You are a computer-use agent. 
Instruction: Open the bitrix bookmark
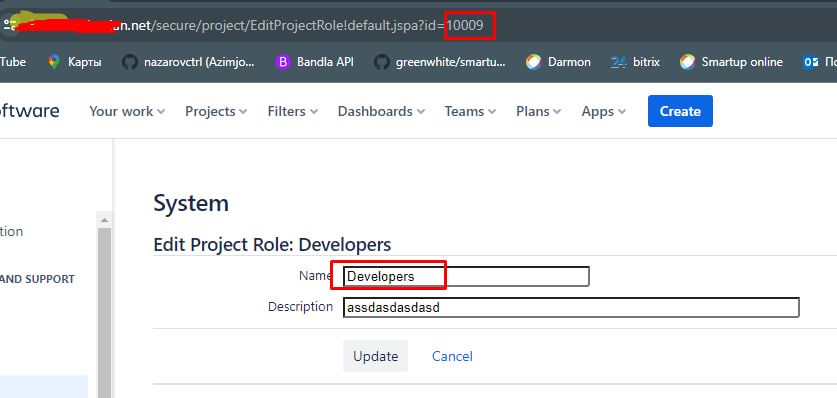click(635, 62)
